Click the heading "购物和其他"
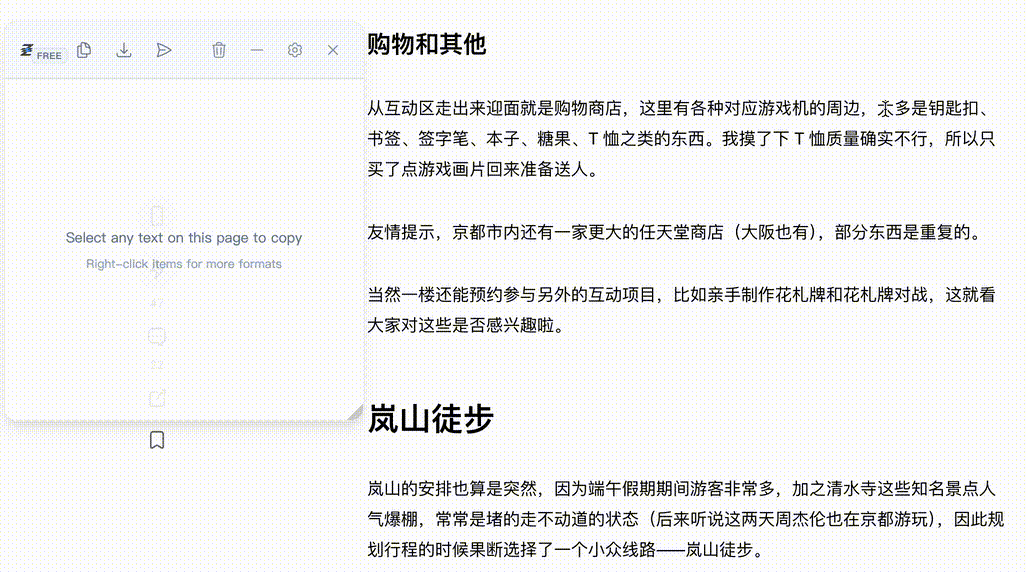1026x572 pixels. (427, 44)
